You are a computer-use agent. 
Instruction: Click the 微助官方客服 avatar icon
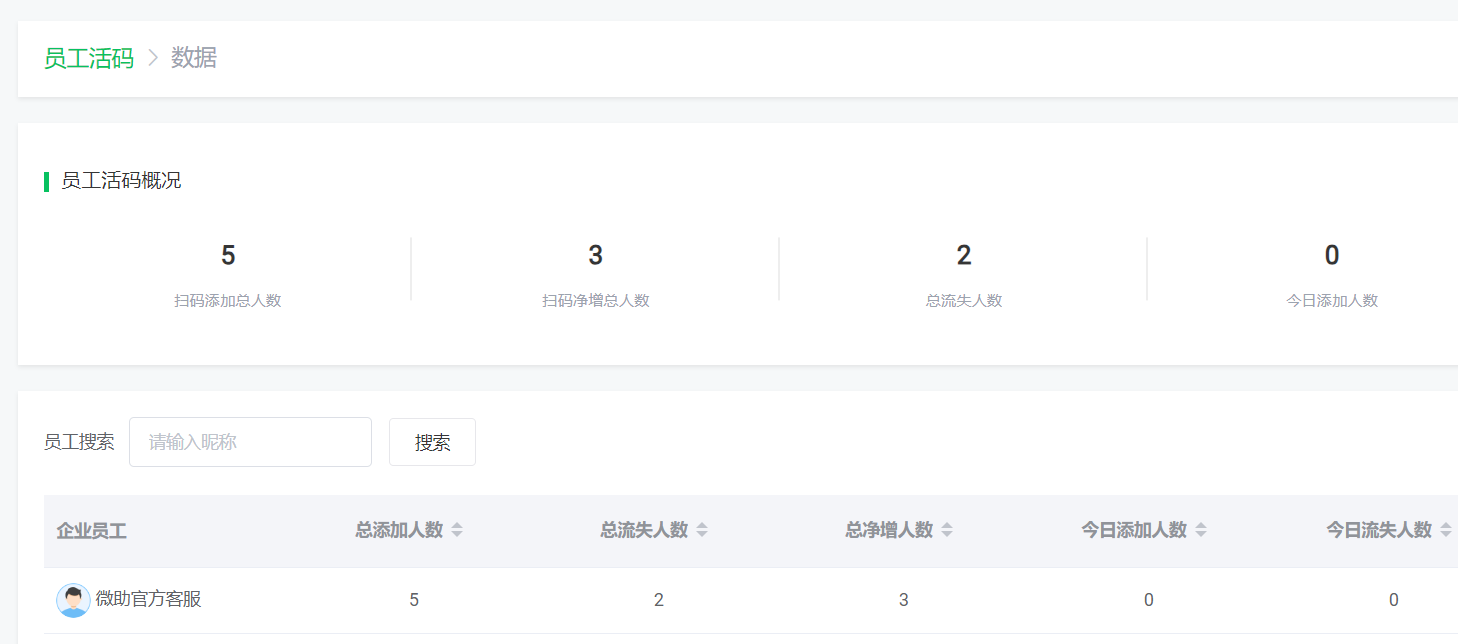(73, 600)
